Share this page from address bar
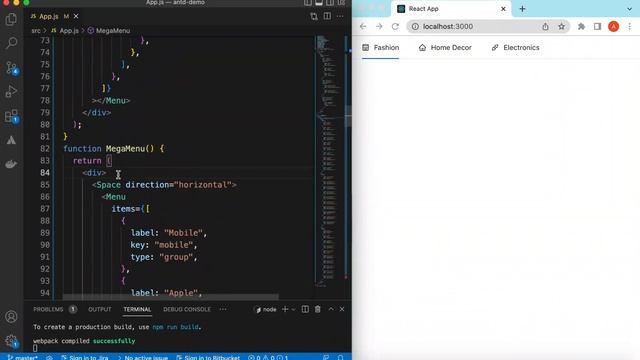This screenshot has width=640, height=360. coord(545,26)
